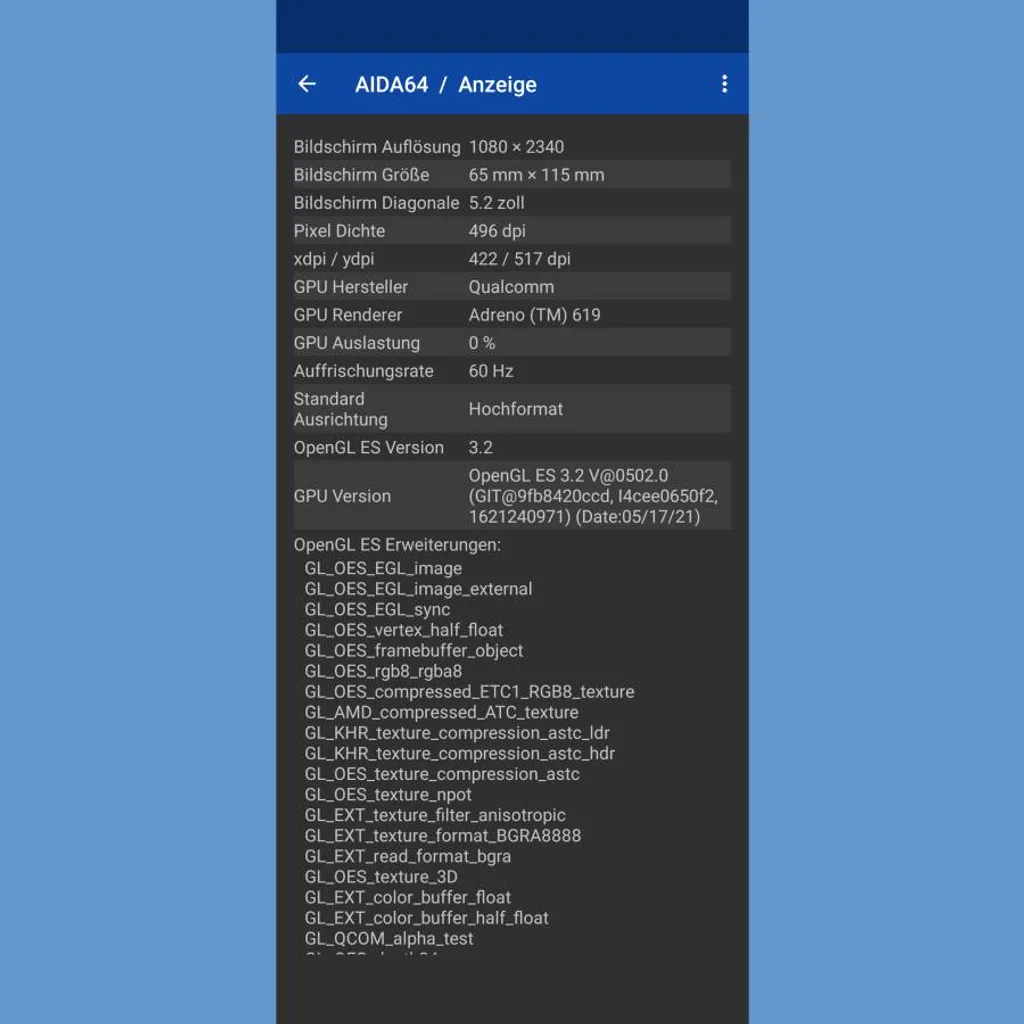Select the Bildschirm Diagonale 5.2 zoll row
This screenshot has width=1024, height=1024.
[512, 203]
